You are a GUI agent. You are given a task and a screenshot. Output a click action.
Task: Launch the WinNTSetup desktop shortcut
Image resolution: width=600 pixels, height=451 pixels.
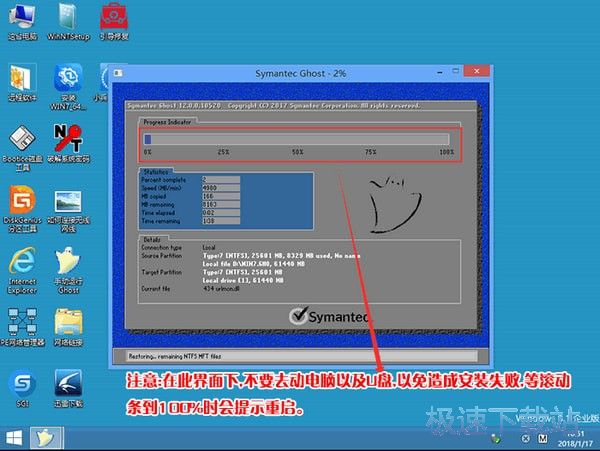69,17
